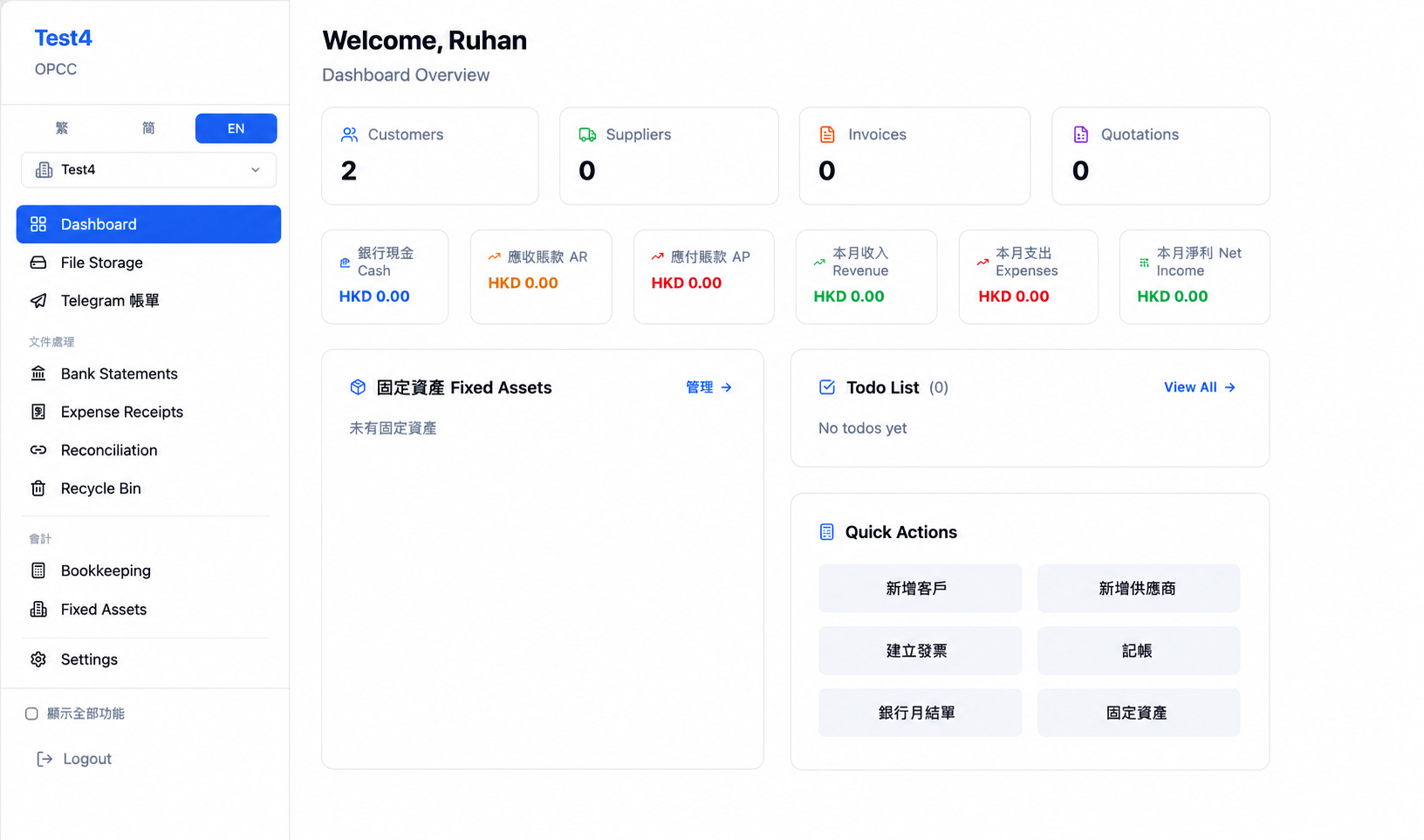Click HKD 0.00 under 本月淨利 Net Income

[1173, 297]
